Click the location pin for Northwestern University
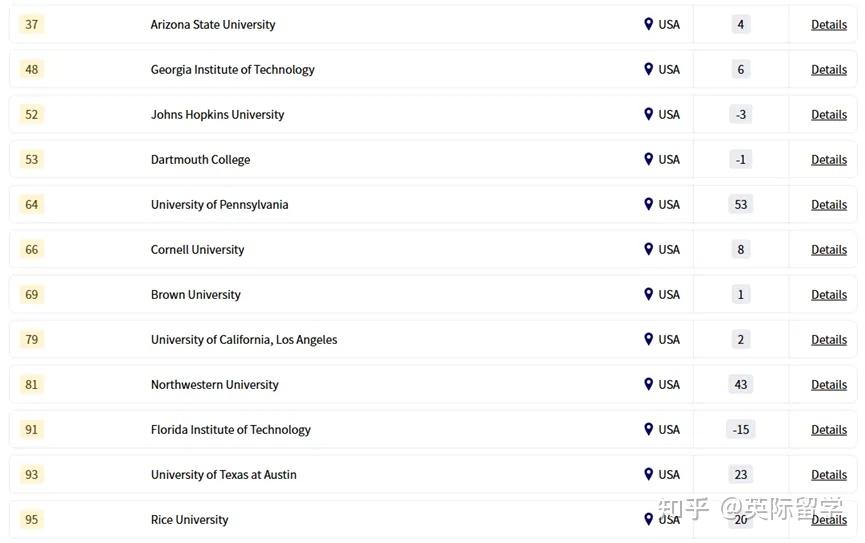 [x=648, y=384]
